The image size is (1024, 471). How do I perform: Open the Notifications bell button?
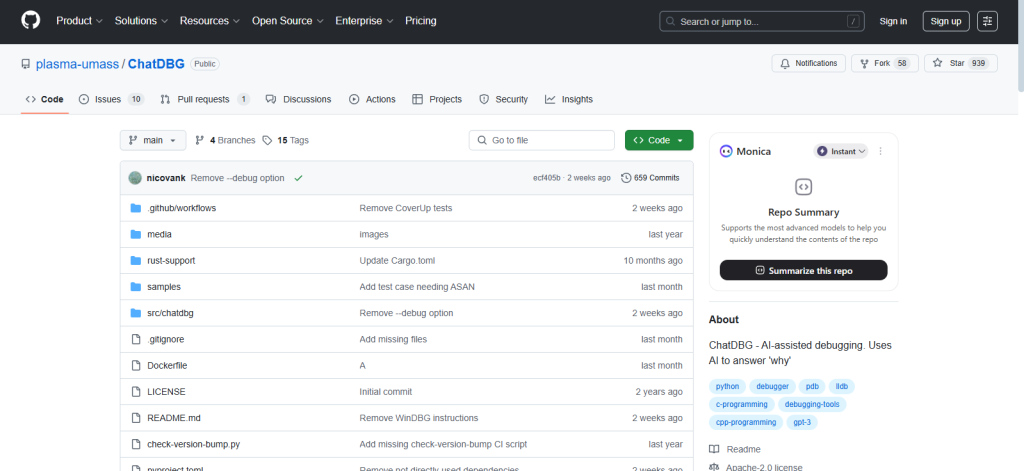coord(808,63)
